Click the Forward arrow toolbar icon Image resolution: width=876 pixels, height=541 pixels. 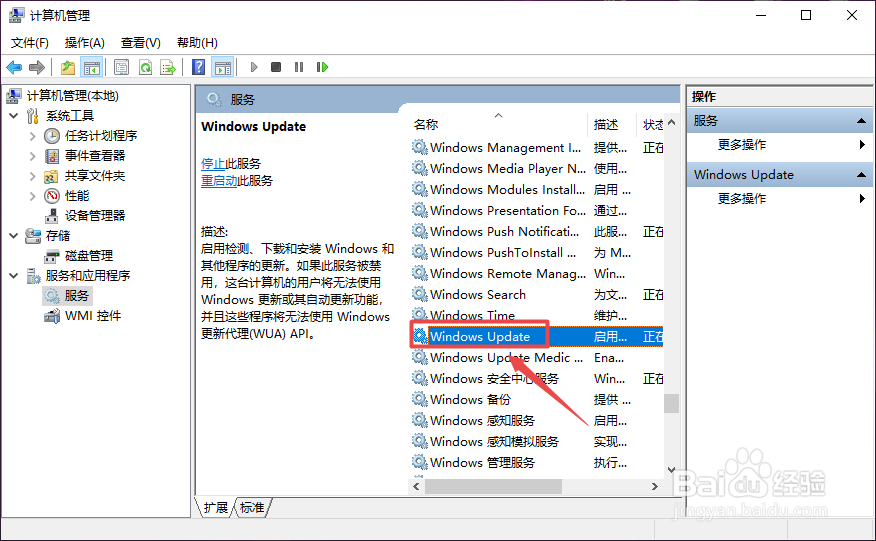(37, 68)
